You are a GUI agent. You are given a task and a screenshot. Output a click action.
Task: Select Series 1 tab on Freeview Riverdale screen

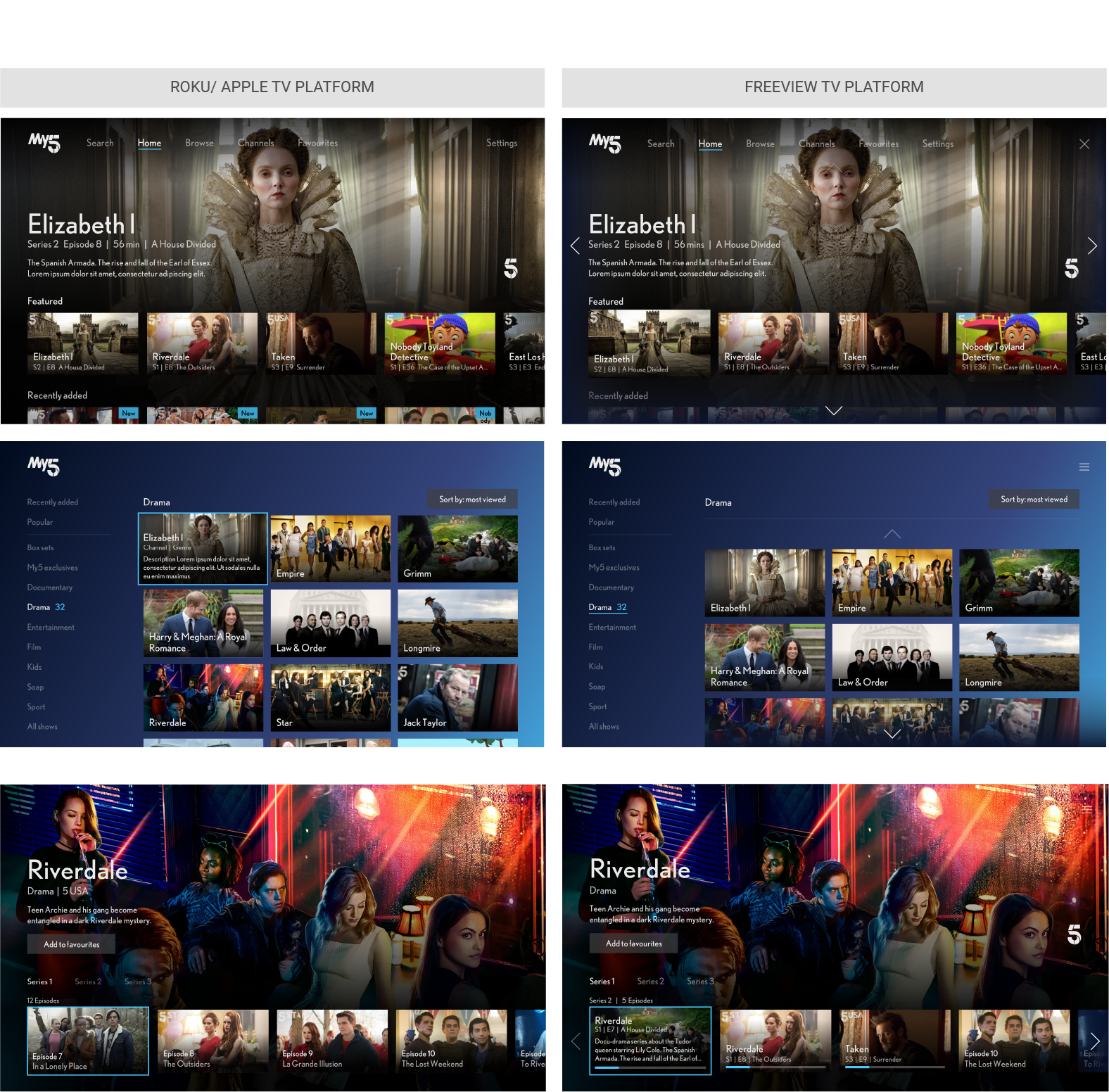602,982
